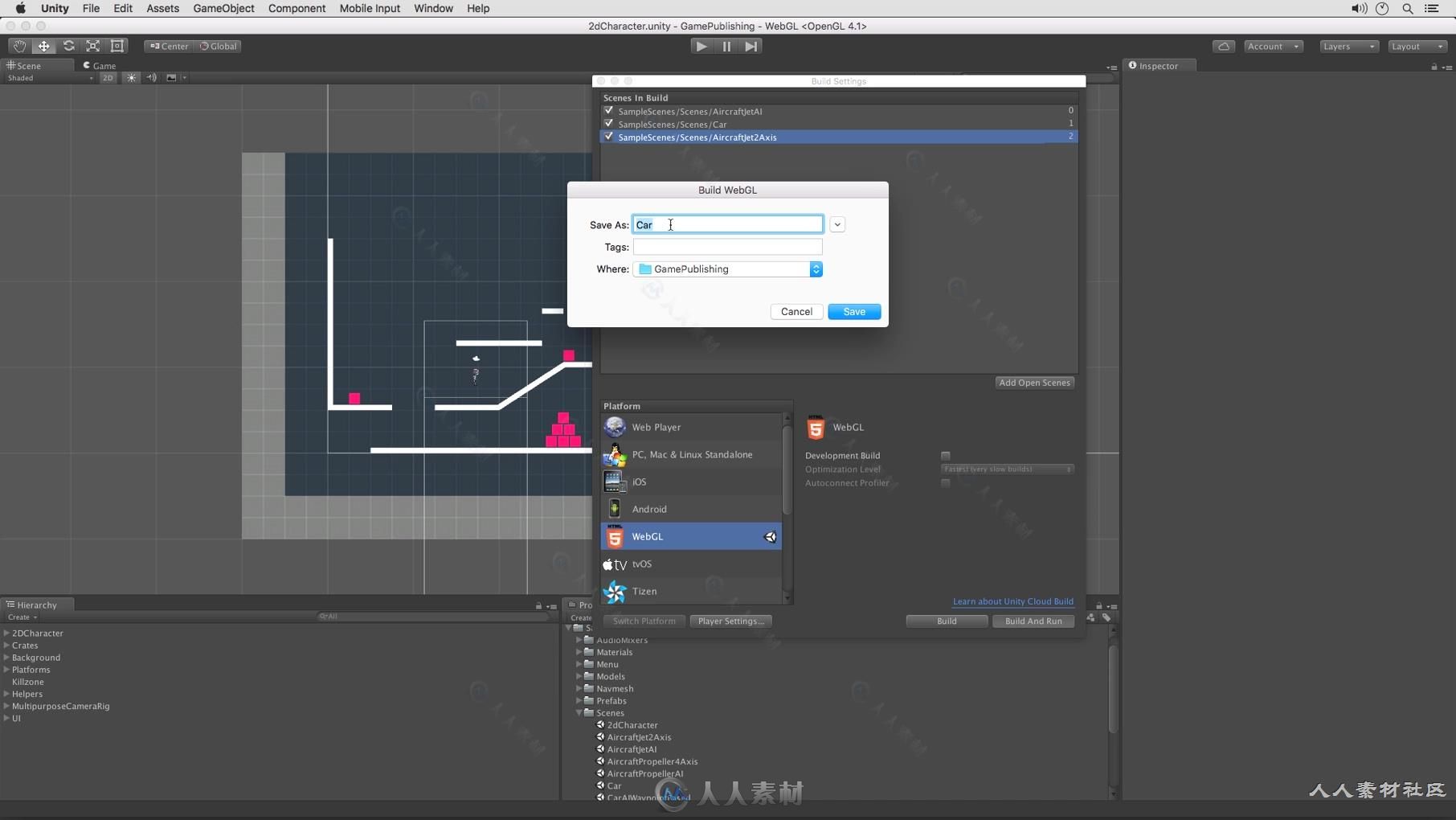Open macOS volume control
Screen dimensions: 1456x820
click(1359, 8)
